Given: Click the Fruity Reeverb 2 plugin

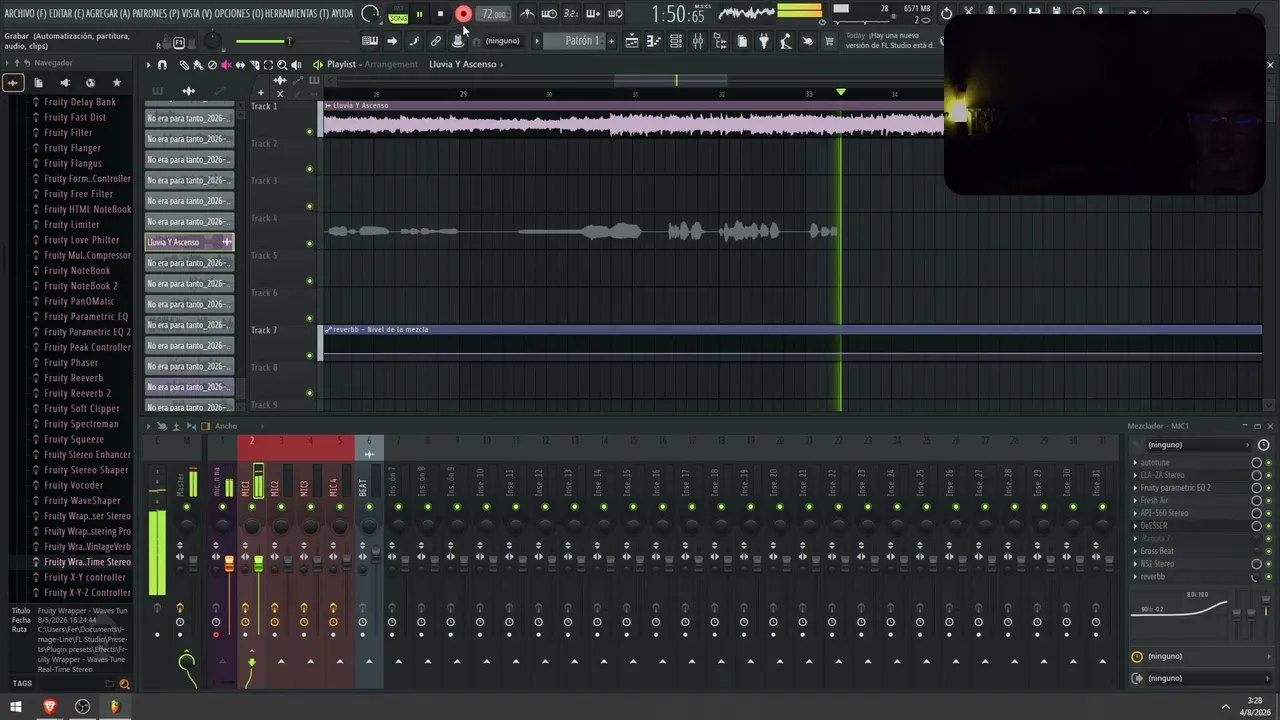Looking at the screenshot, I should click(78, 393).
